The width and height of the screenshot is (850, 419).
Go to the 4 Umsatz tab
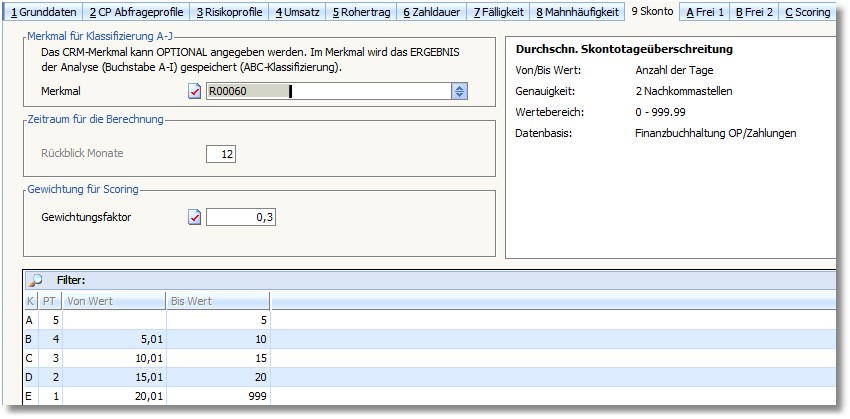coord(298,12)
